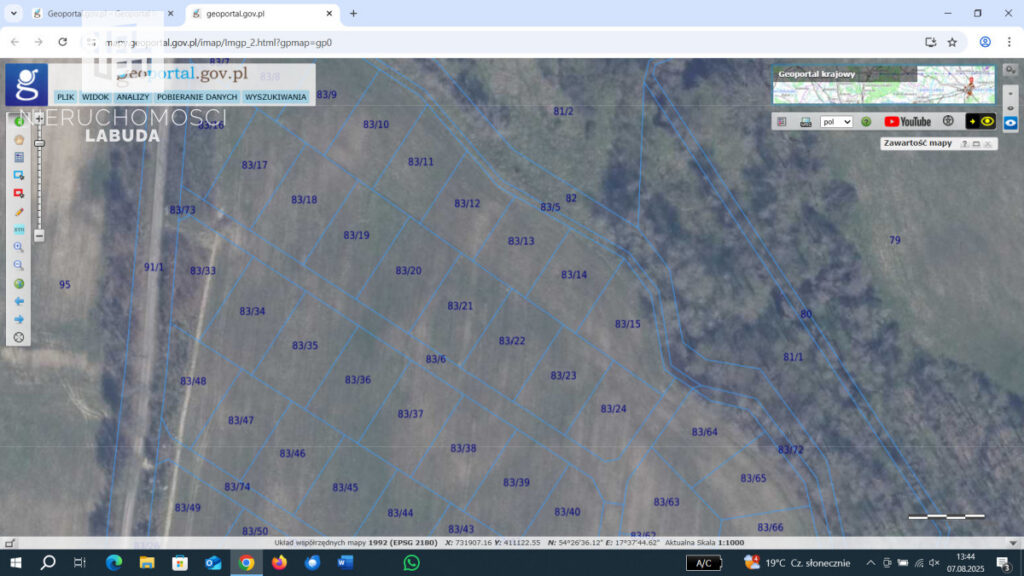Open the ANALIZY menu
The width and height of the screenshot is (1024, 576).
tap(132, 97)
